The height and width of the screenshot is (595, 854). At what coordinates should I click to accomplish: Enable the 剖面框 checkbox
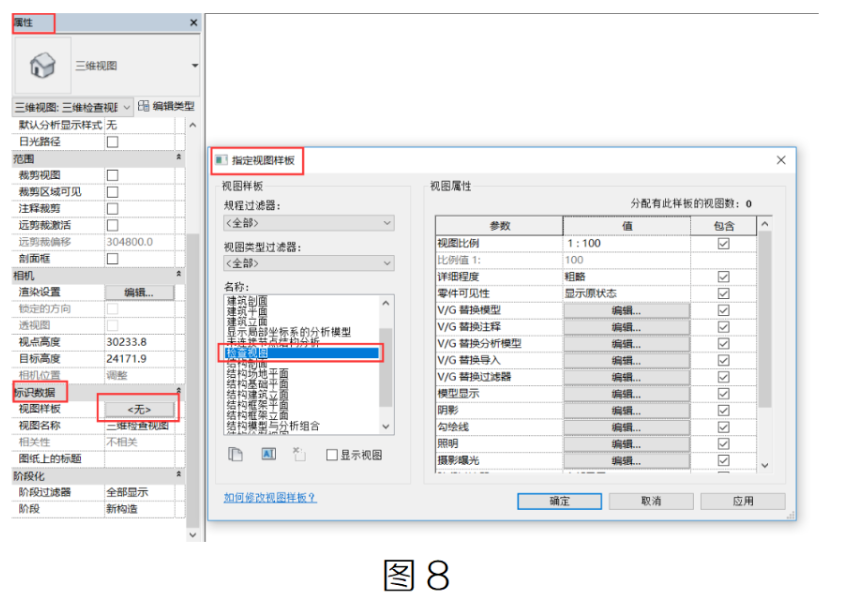coord(113,258)
